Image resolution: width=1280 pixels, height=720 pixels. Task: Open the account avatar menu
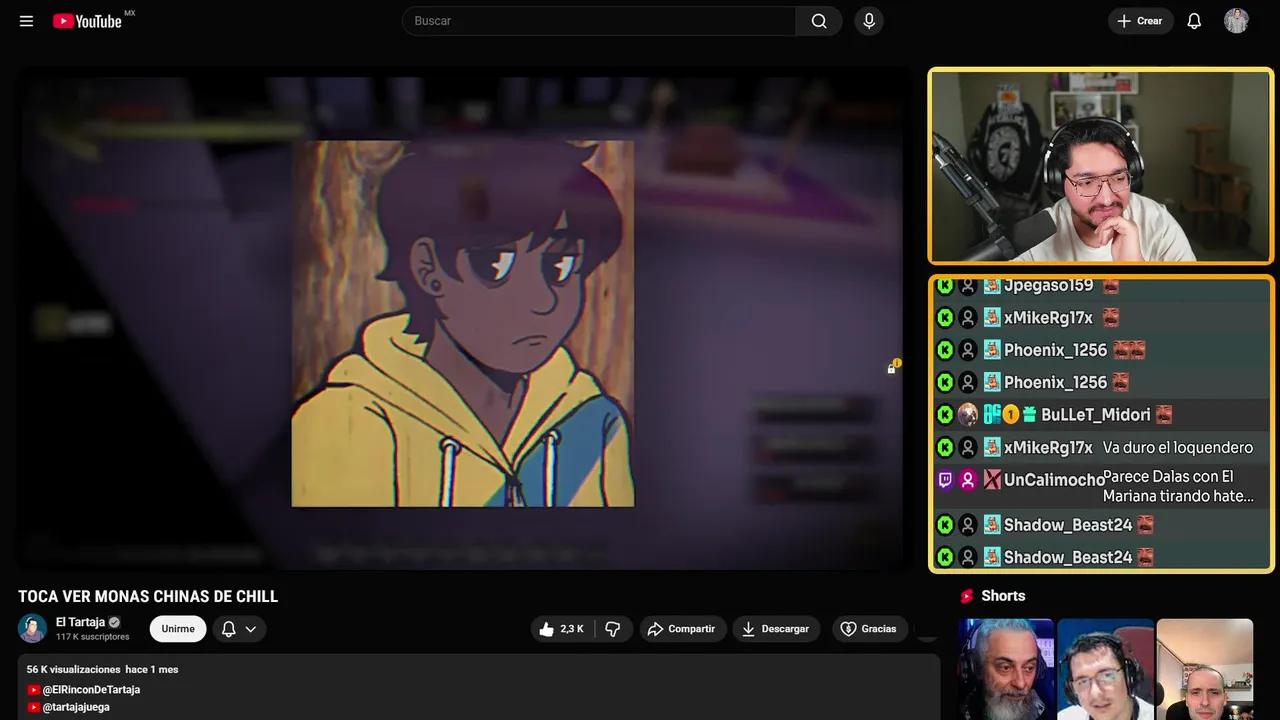tap(1236, 21)
